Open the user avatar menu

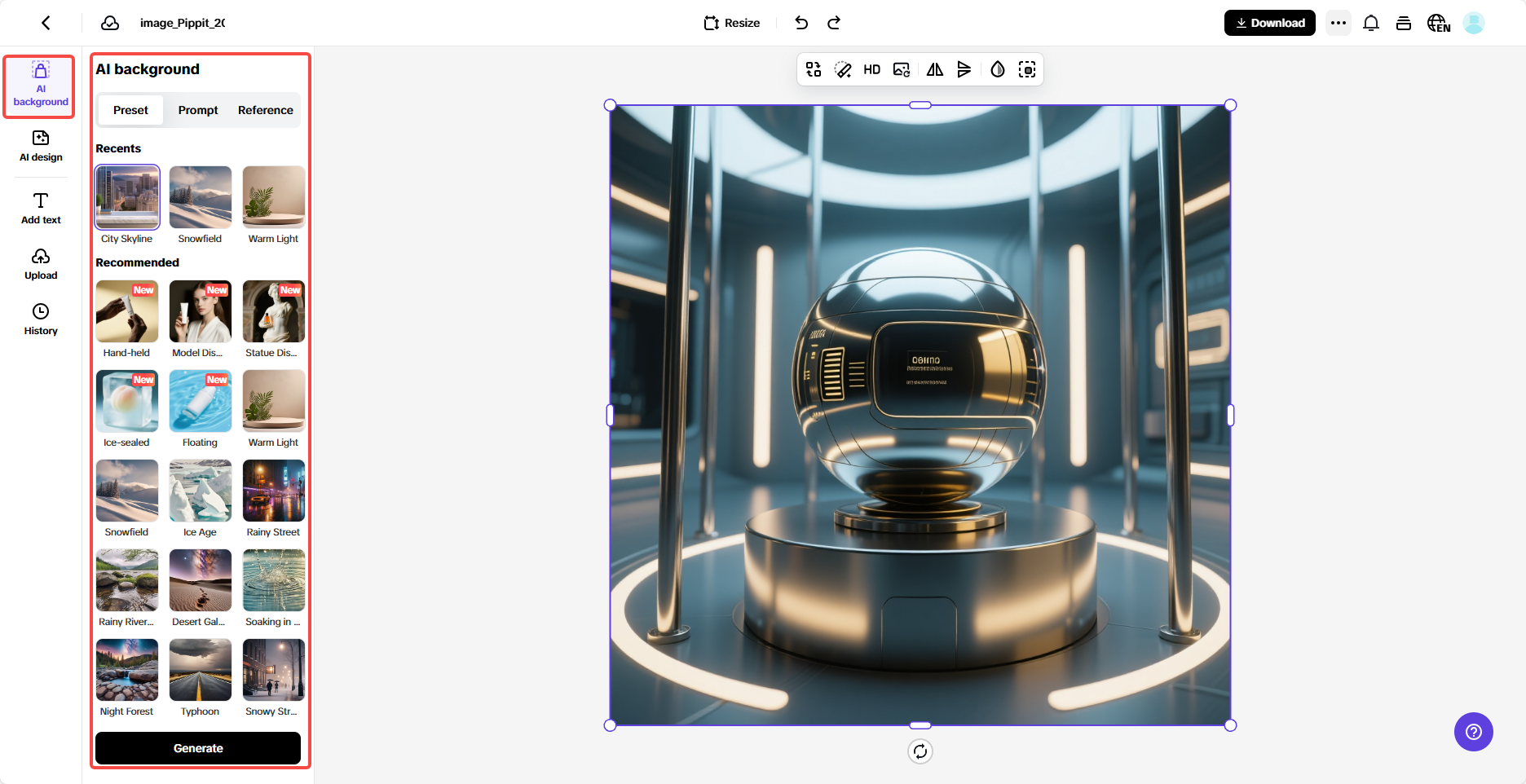coord(1474,23)
